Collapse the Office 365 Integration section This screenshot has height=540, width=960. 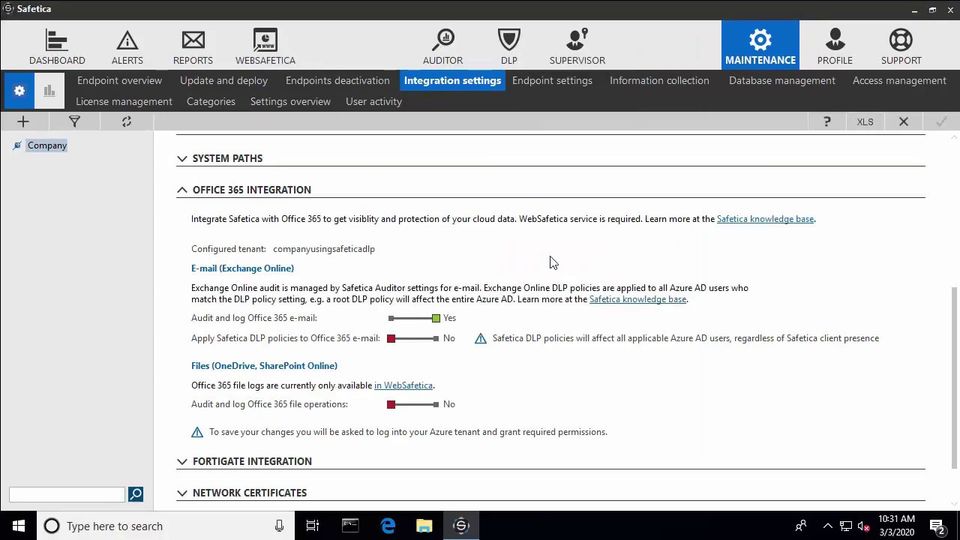pos(182,190)
